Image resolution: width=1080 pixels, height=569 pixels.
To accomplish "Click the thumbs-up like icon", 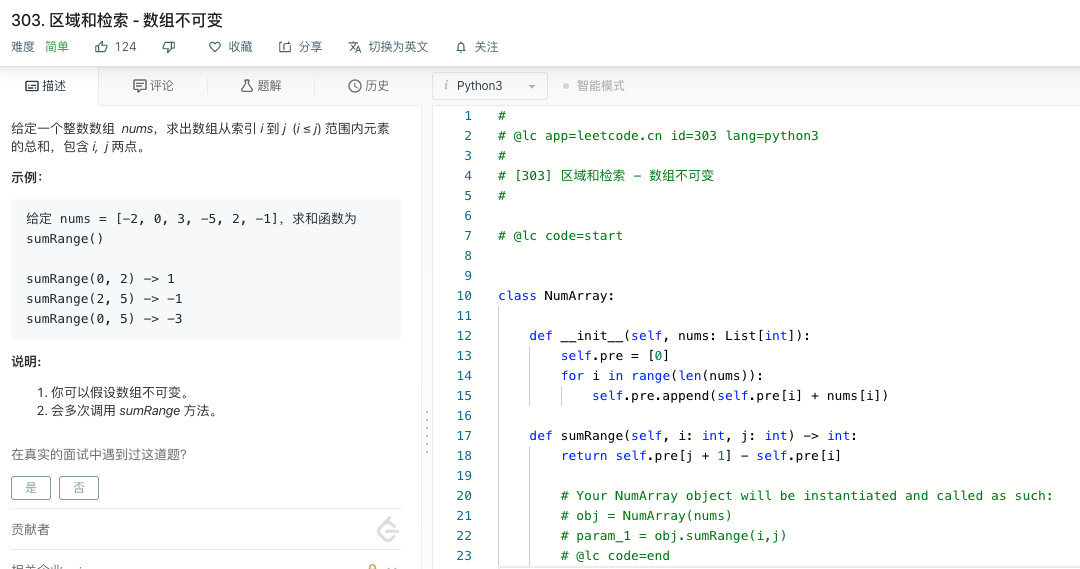I will (x=101, y=47).
